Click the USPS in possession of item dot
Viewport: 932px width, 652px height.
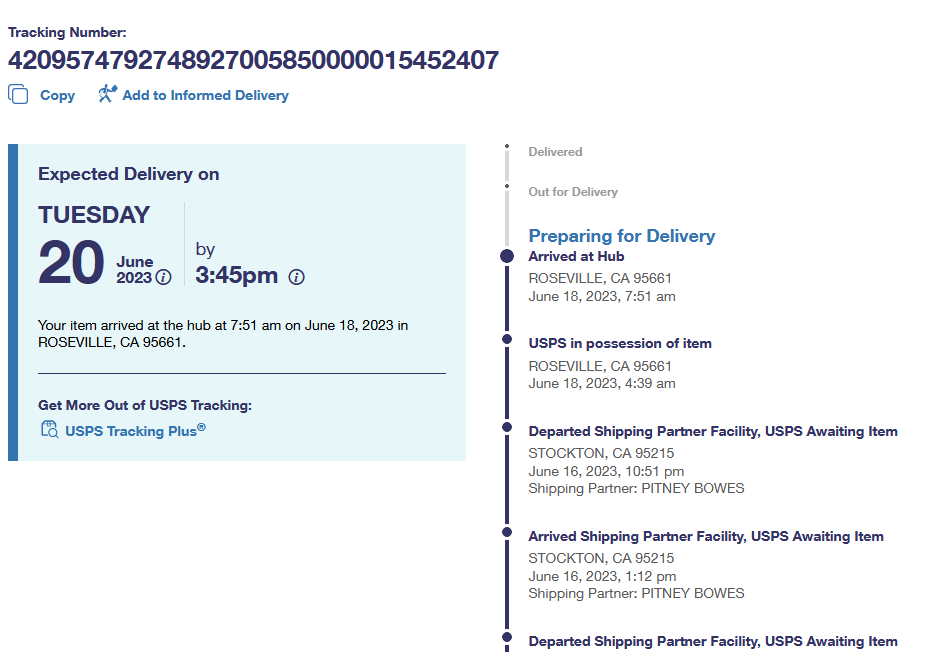507,341
